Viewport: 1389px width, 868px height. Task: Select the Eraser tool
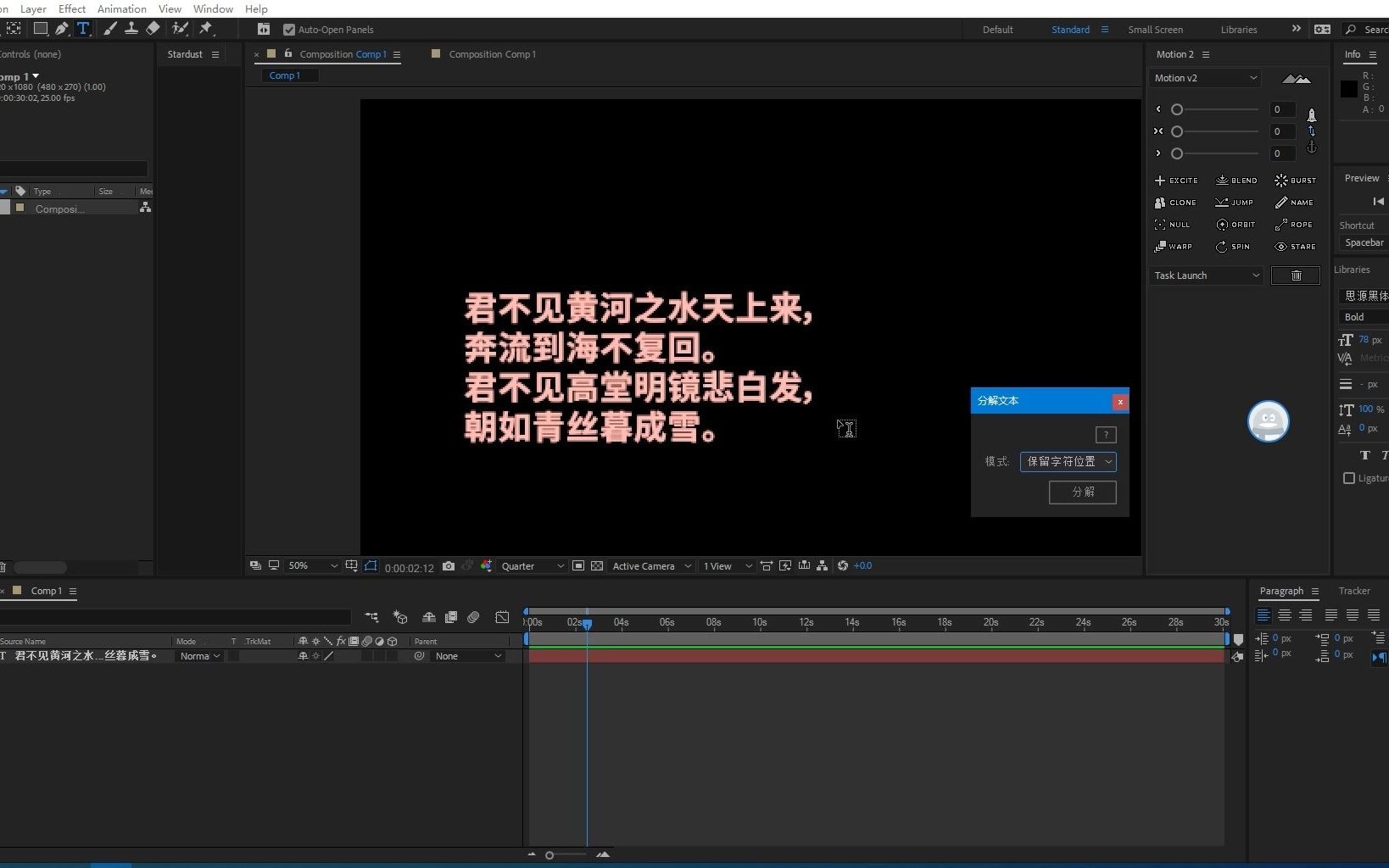153,29
